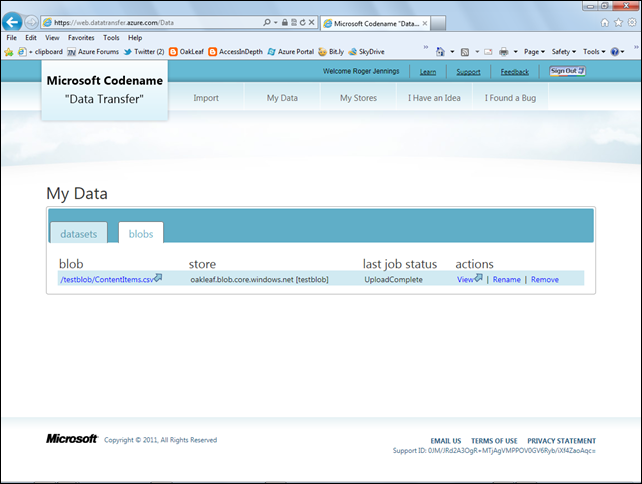Open the Favorites menu in menu bar
This screenshot has height=484, width=642.
coord(81,37)
